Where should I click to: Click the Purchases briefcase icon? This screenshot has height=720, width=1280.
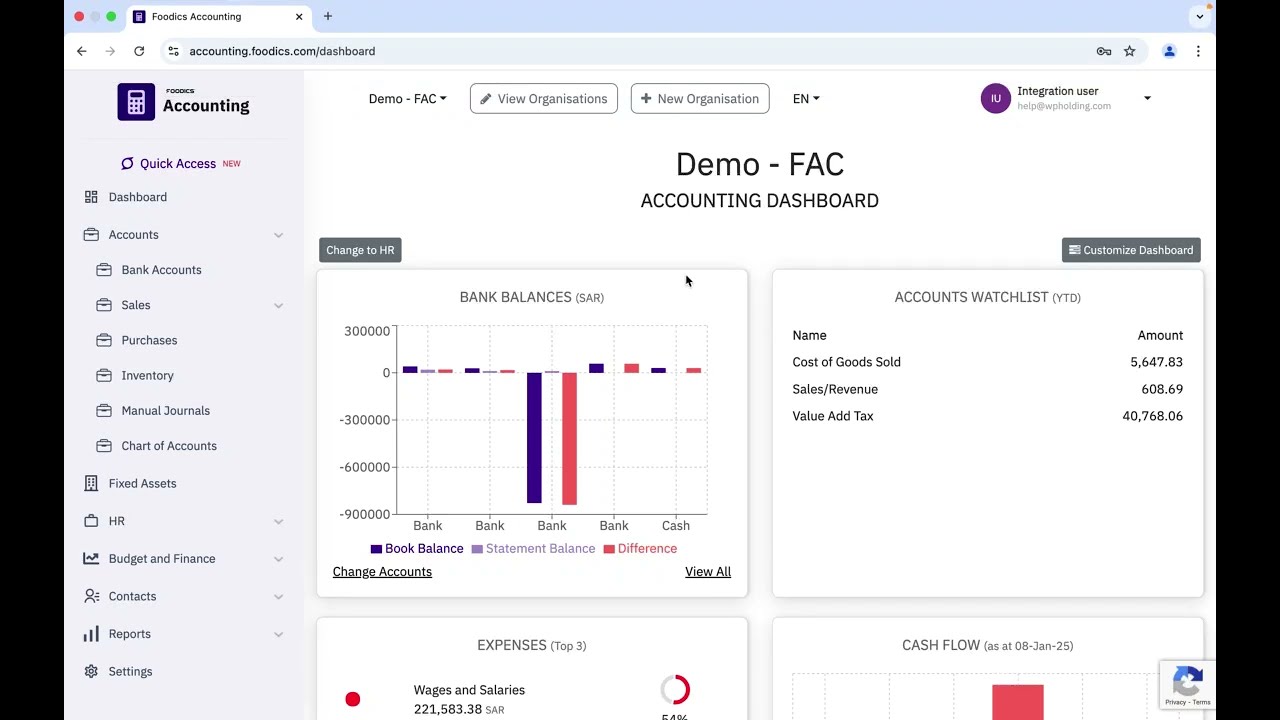tap(104, 340)
